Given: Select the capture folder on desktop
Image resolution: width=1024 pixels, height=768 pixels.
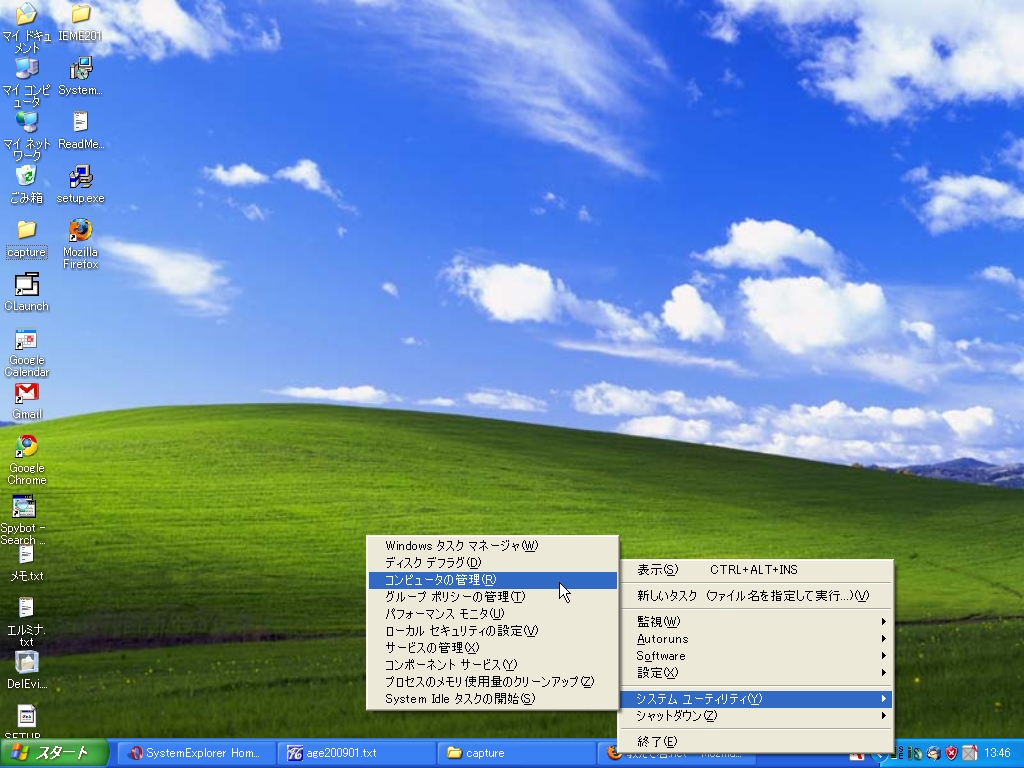Looking at the screenshot, I should 26,239.
